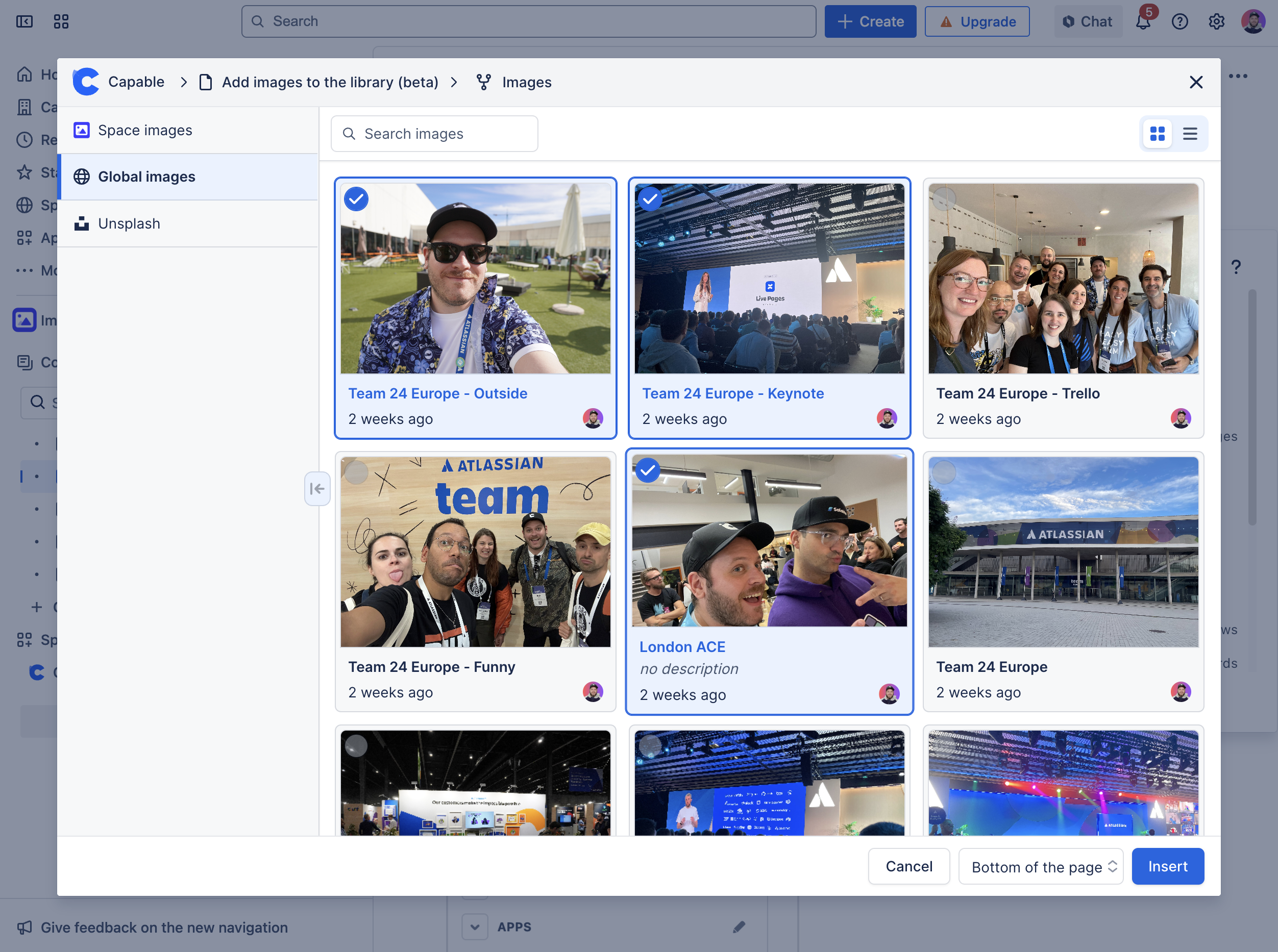Open the Upgrade button in header

pos(977,22)
